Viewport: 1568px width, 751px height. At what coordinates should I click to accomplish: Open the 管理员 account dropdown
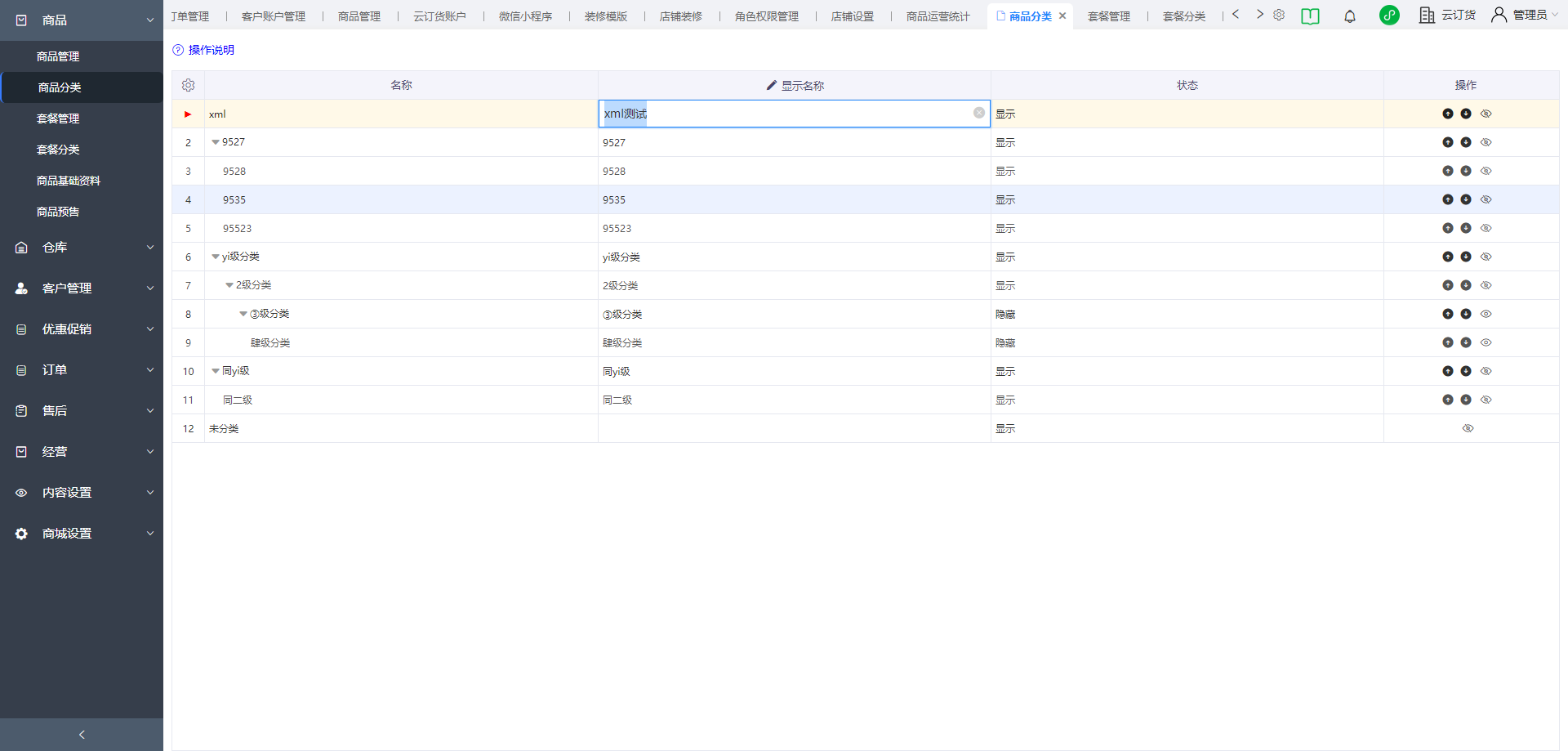click(x=1526, y=15)
